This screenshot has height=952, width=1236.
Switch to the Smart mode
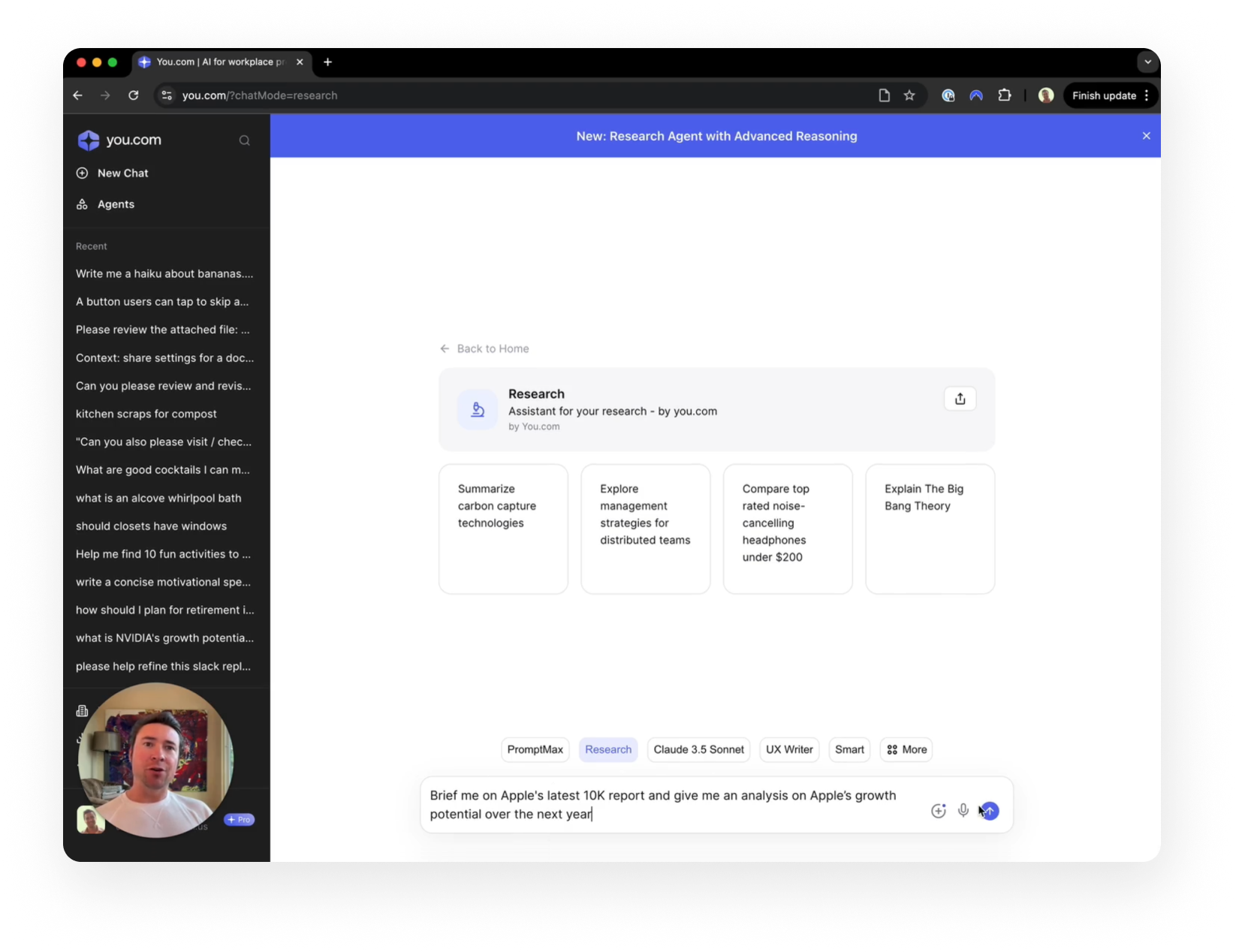[849, 749]
